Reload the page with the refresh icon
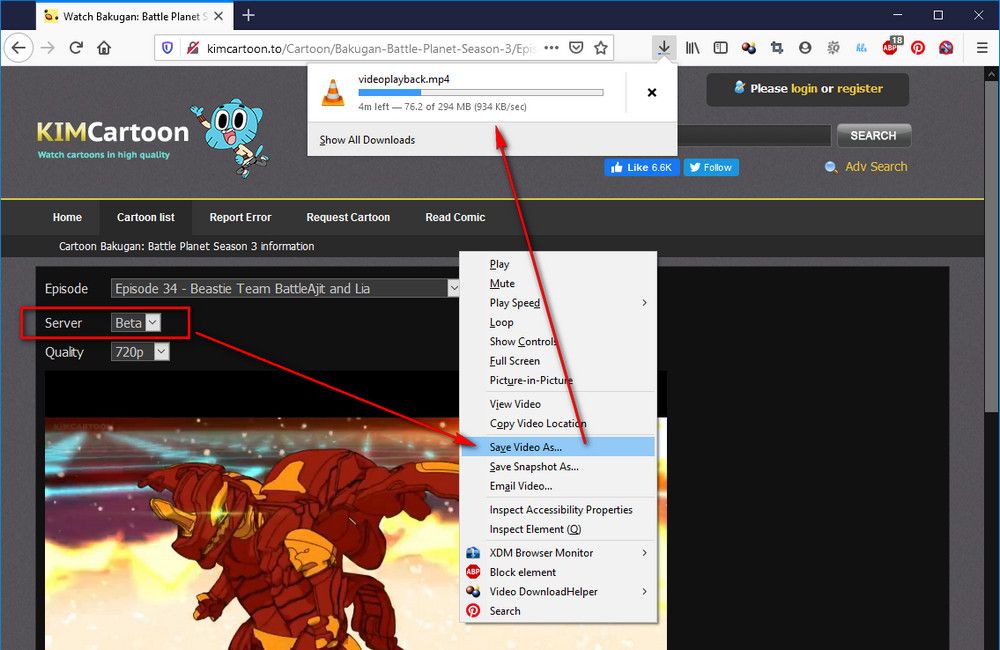Screen dimensions: 1000x650 pyautogui.click(x=76, y=48)
